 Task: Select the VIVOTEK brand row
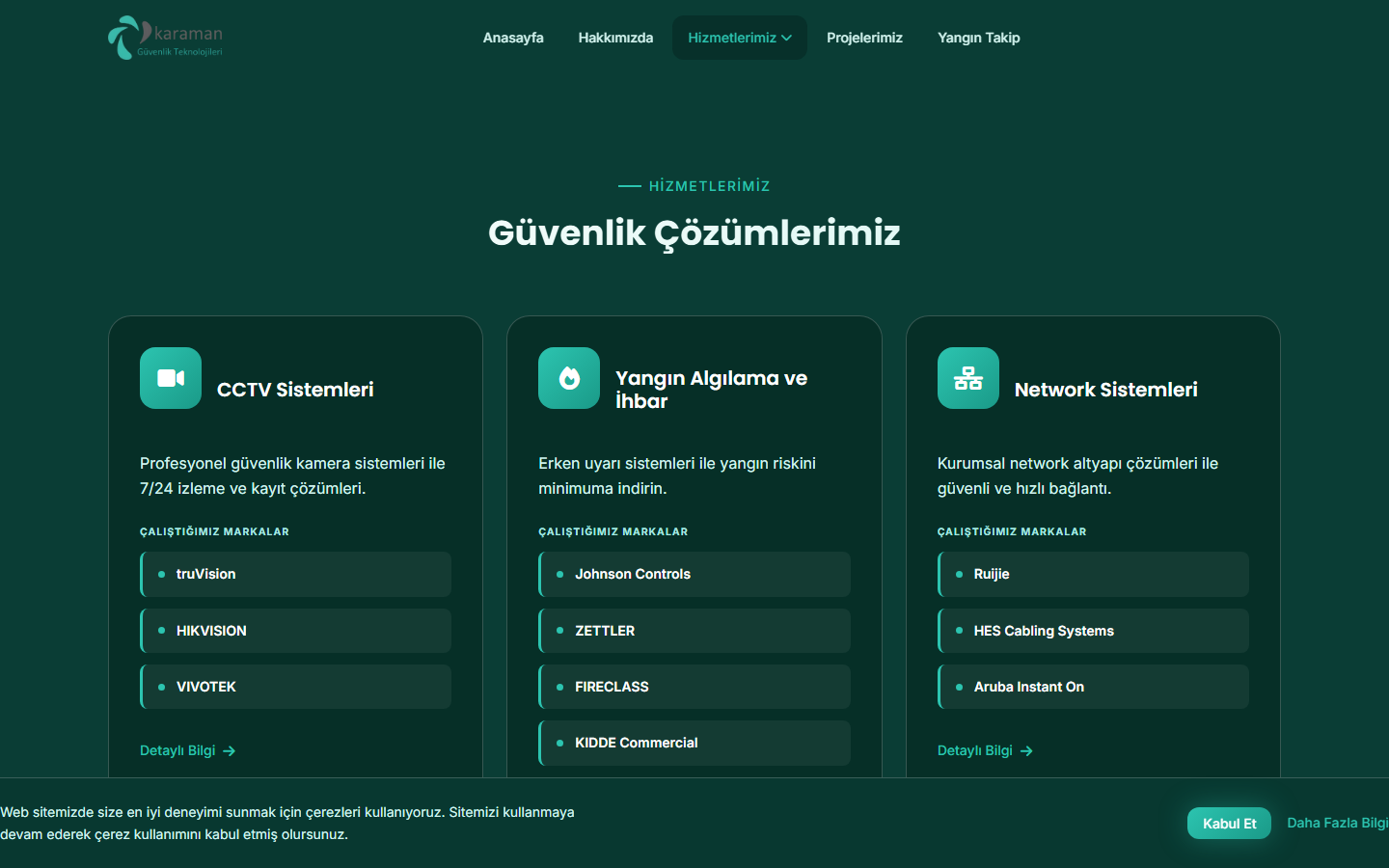pyautogui.click(x=295, y=687)
